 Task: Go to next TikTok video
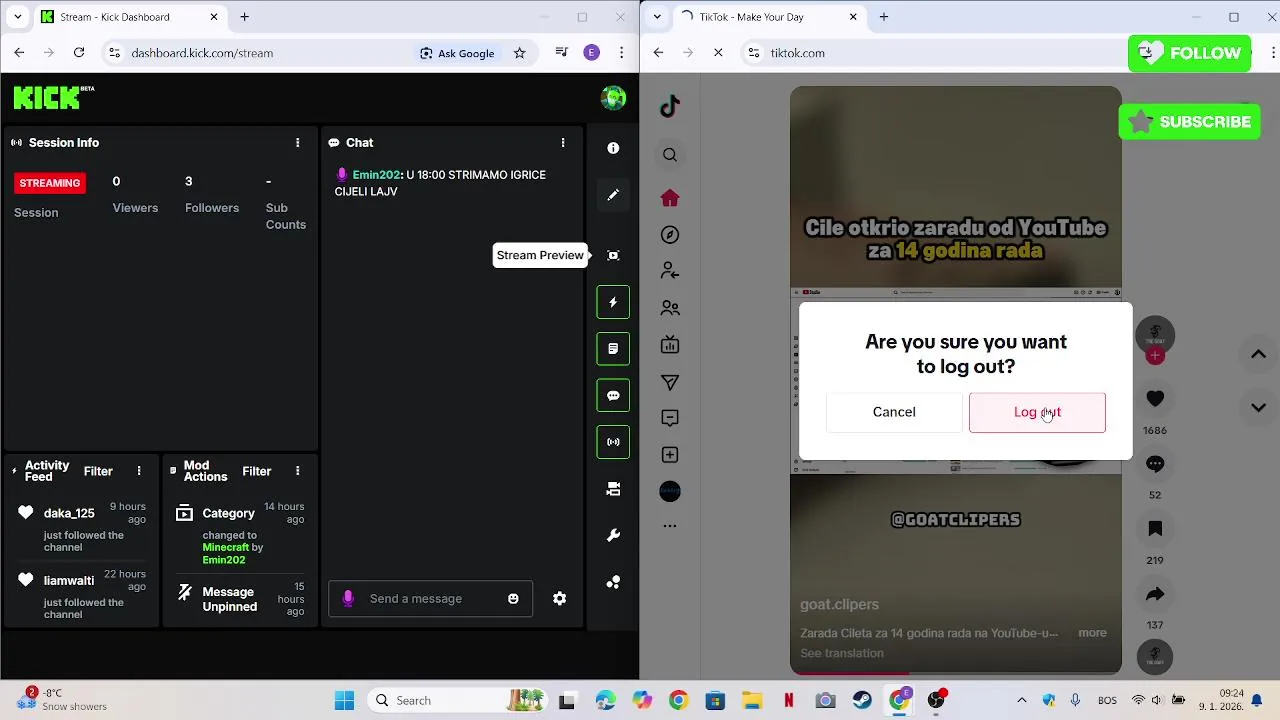click(x=1258, y=407)
